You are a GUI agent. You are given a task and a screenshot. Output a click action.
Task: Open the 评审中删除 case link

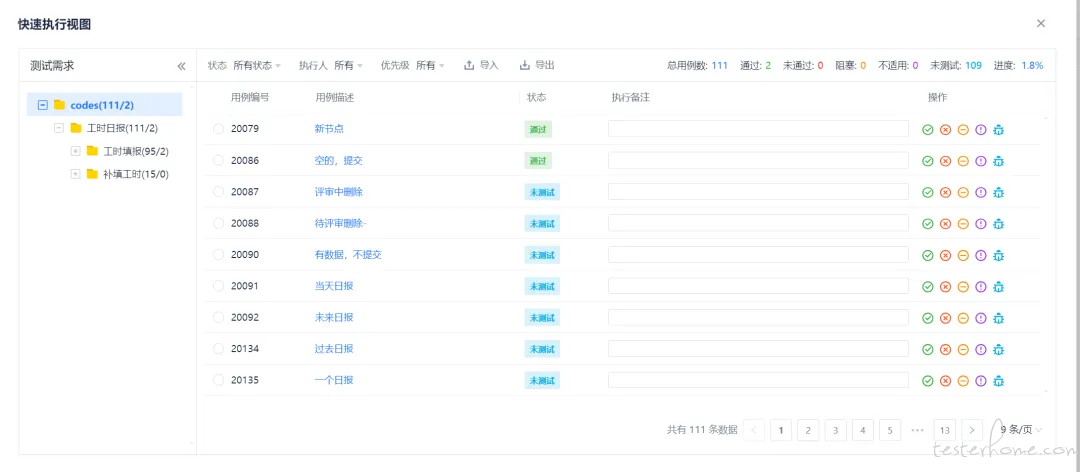(x=339, y=192)
